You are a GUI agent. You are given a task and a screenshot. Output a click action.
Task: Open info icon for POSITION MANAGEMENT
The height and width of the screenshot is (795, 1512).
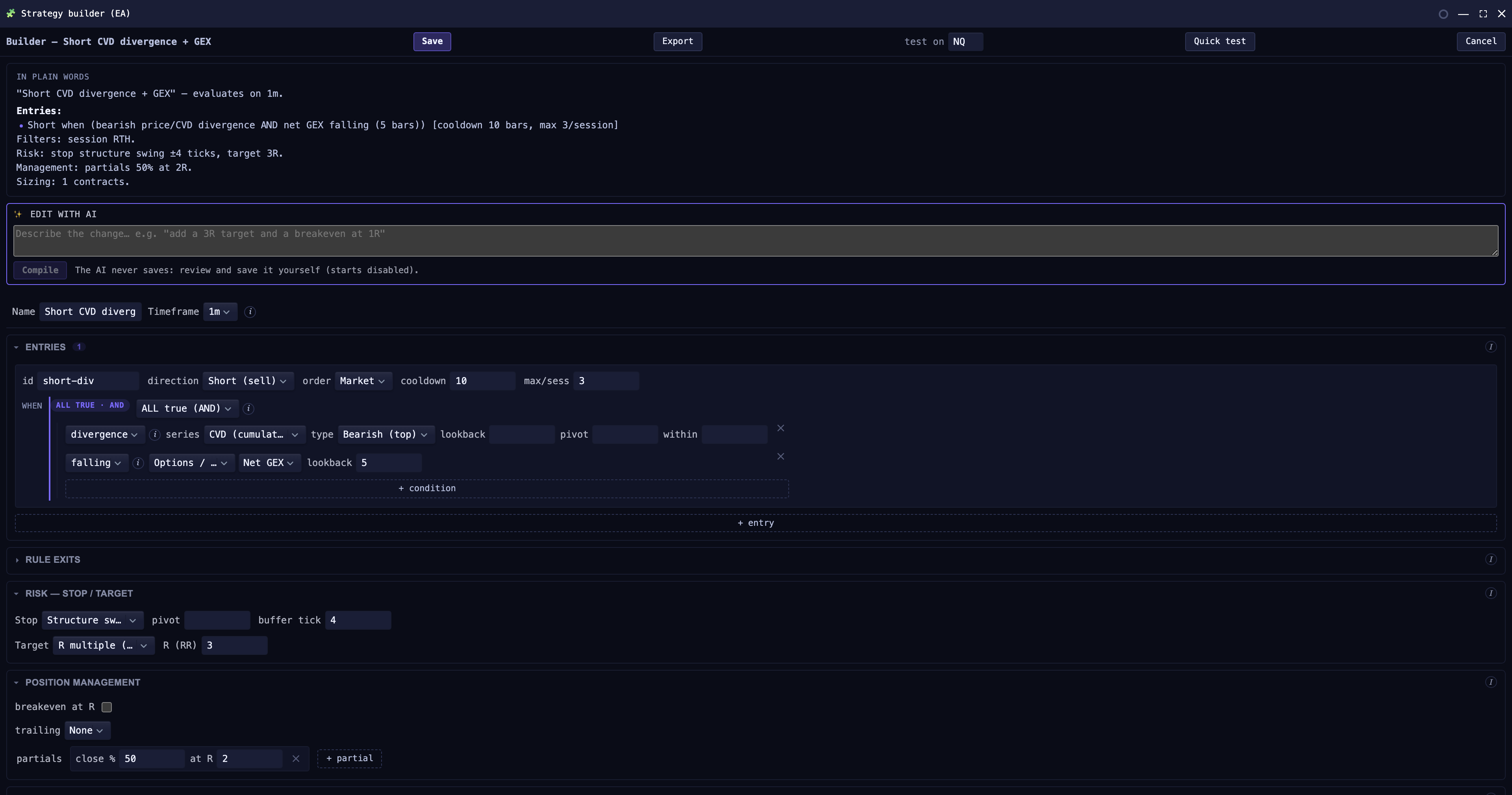[1490, 682]
